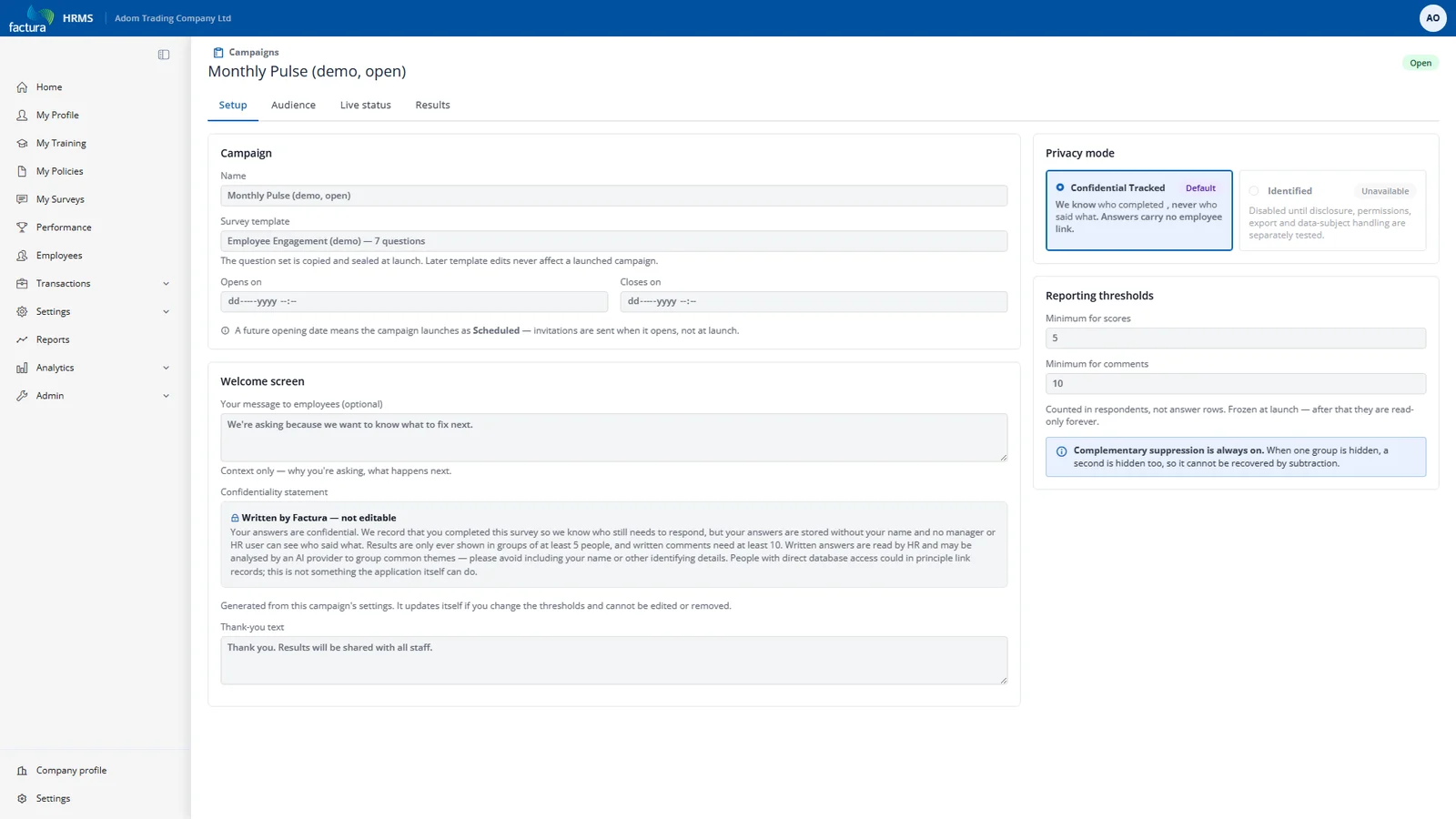
Task: Click the bottom Settings gear icon
Action: click(x=22, y=799)
